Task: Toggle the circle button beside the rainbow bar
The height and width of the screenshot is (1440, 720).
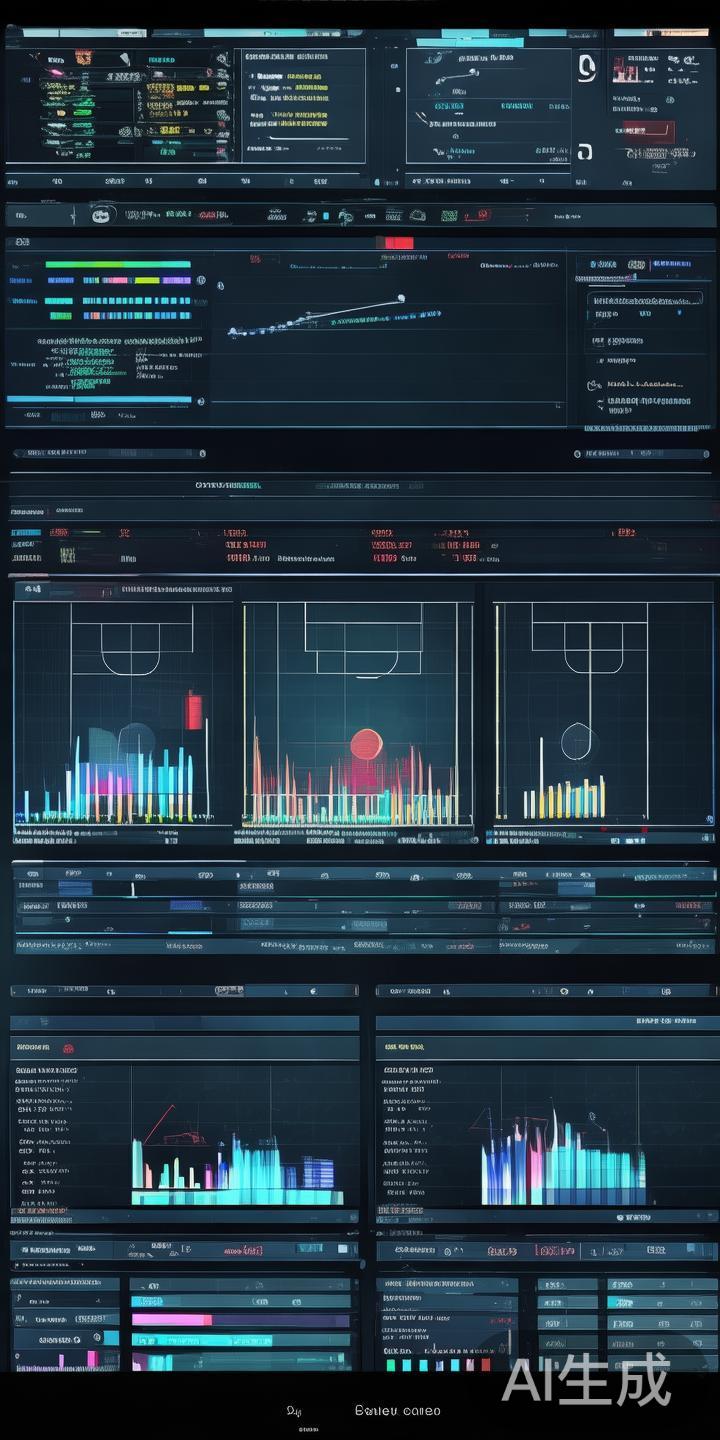Action: click(x=202, y=282)
